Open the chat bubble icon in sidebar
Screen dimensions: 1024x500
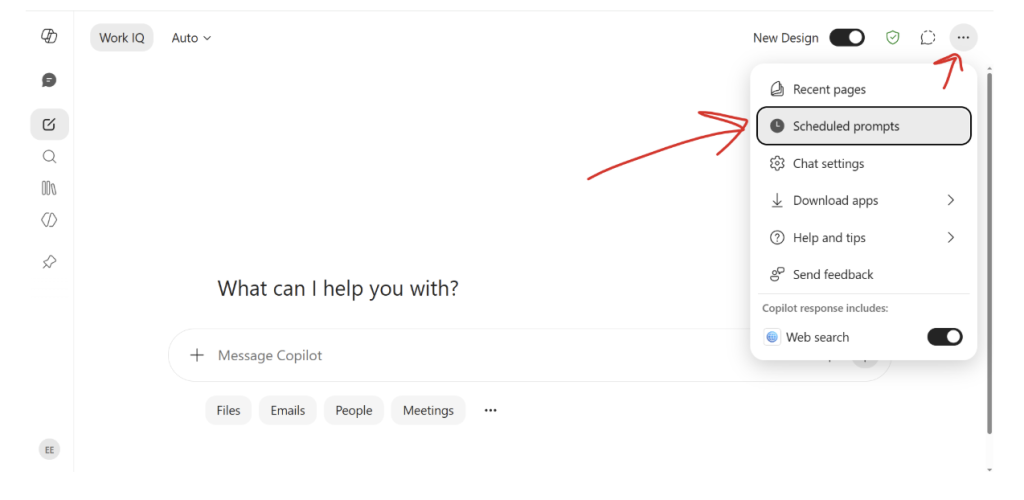[49, 80]
